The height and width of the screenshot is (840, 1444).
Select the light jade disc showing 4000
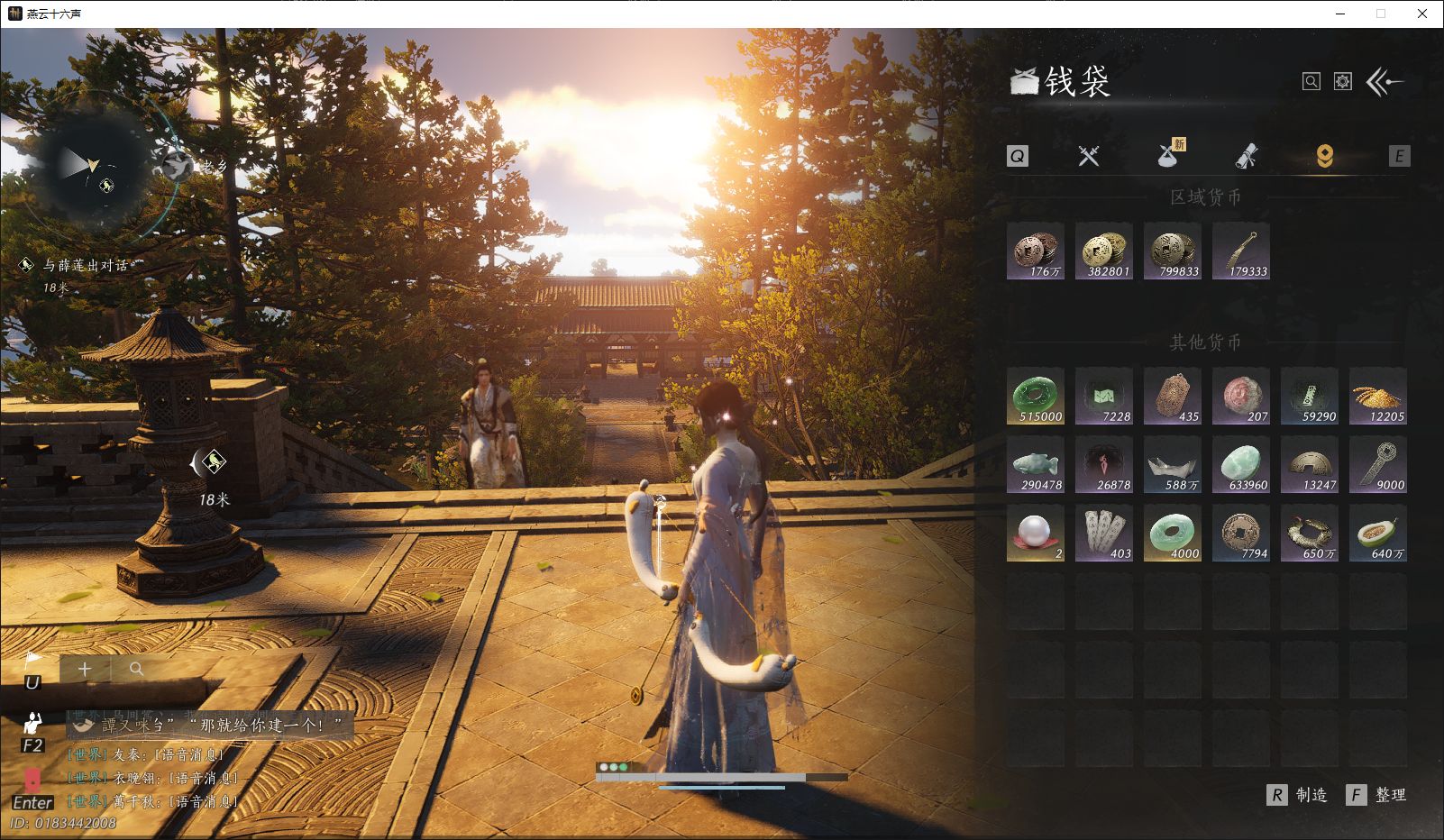pyautogui.click(x=1173, y=533)
